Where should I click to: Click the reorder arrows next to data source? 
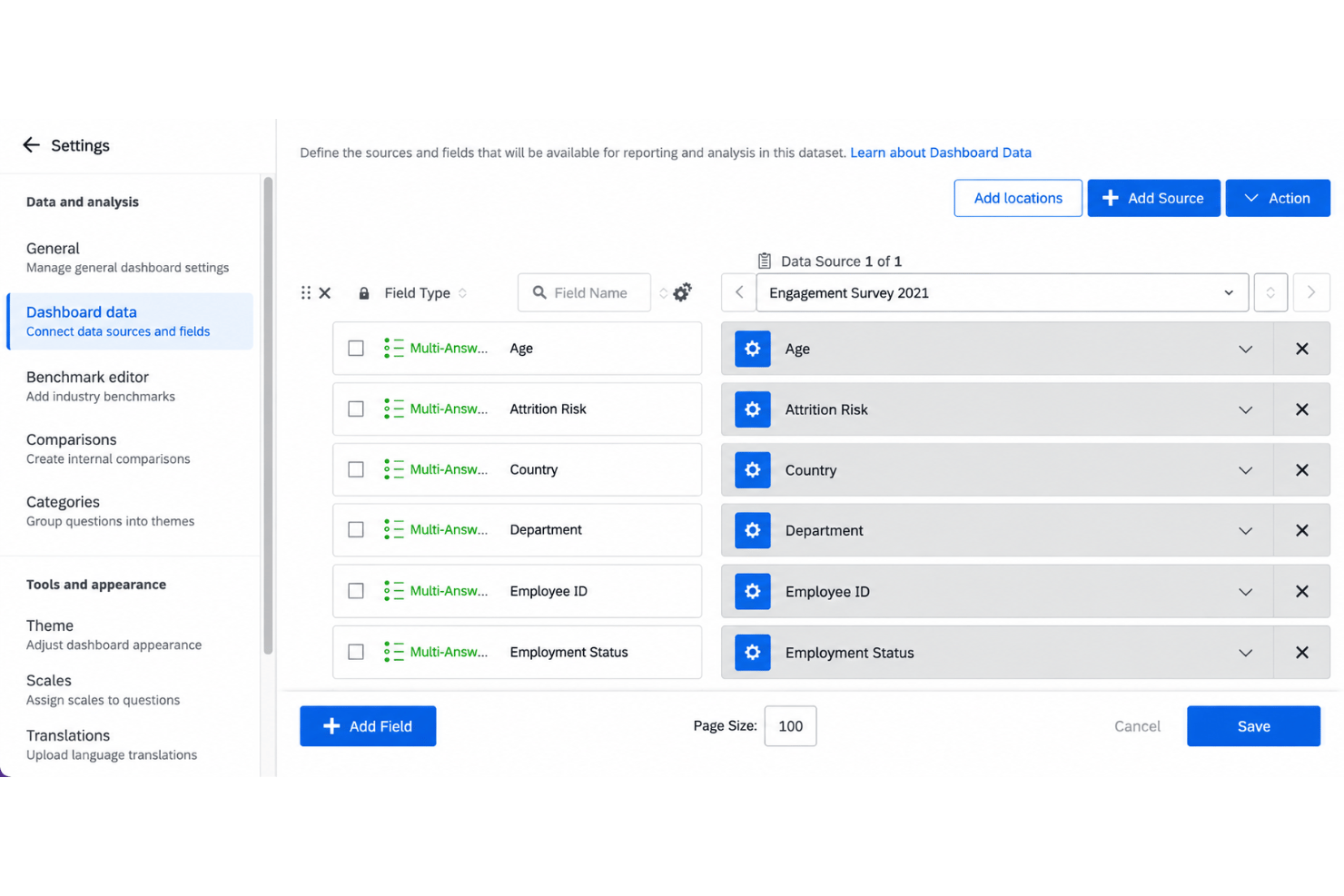[1270, 292]
